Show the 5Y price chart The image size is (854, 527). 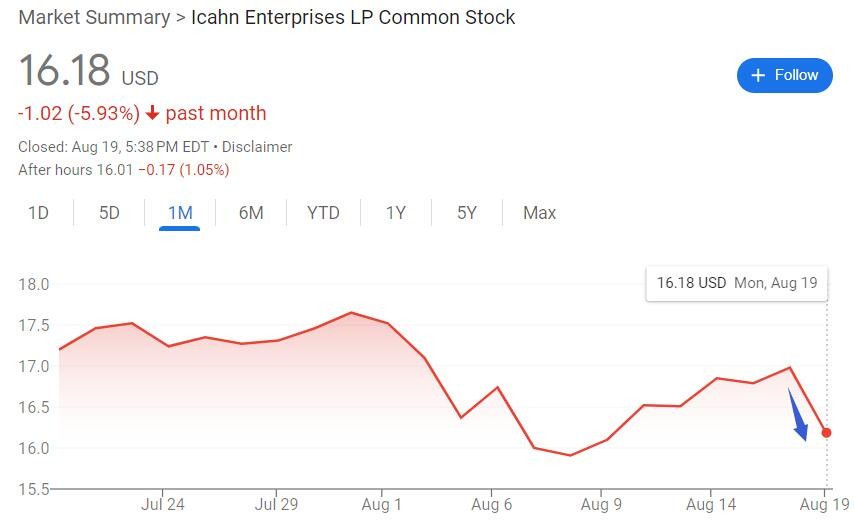(467, 213)
